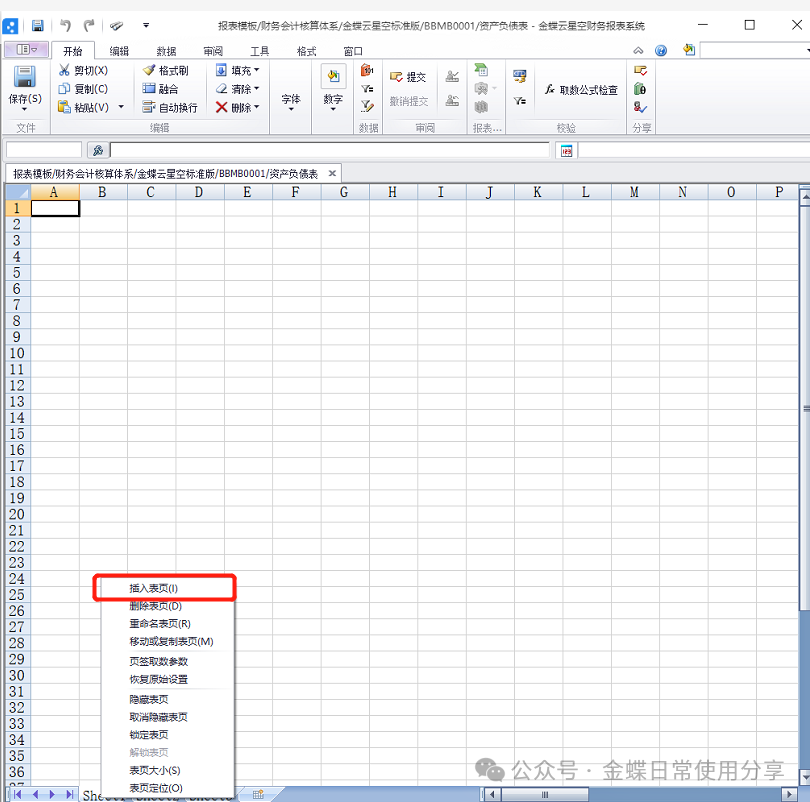Open the Delete (删除) dropdown arrow
The image size is (810, 802).
point(256,107)
